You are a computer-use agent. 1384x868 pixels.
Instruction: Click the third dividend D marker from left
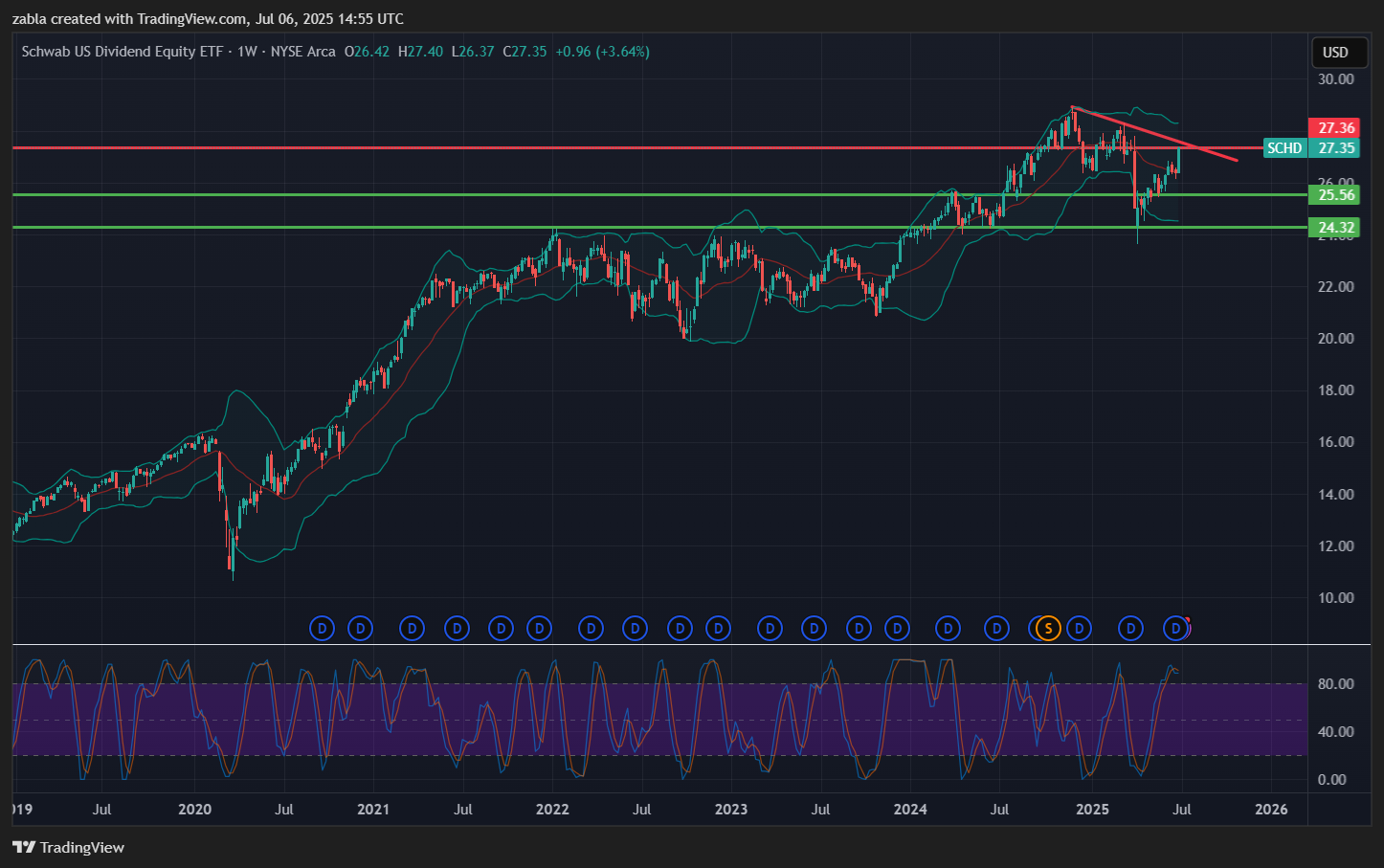[413, 629]
